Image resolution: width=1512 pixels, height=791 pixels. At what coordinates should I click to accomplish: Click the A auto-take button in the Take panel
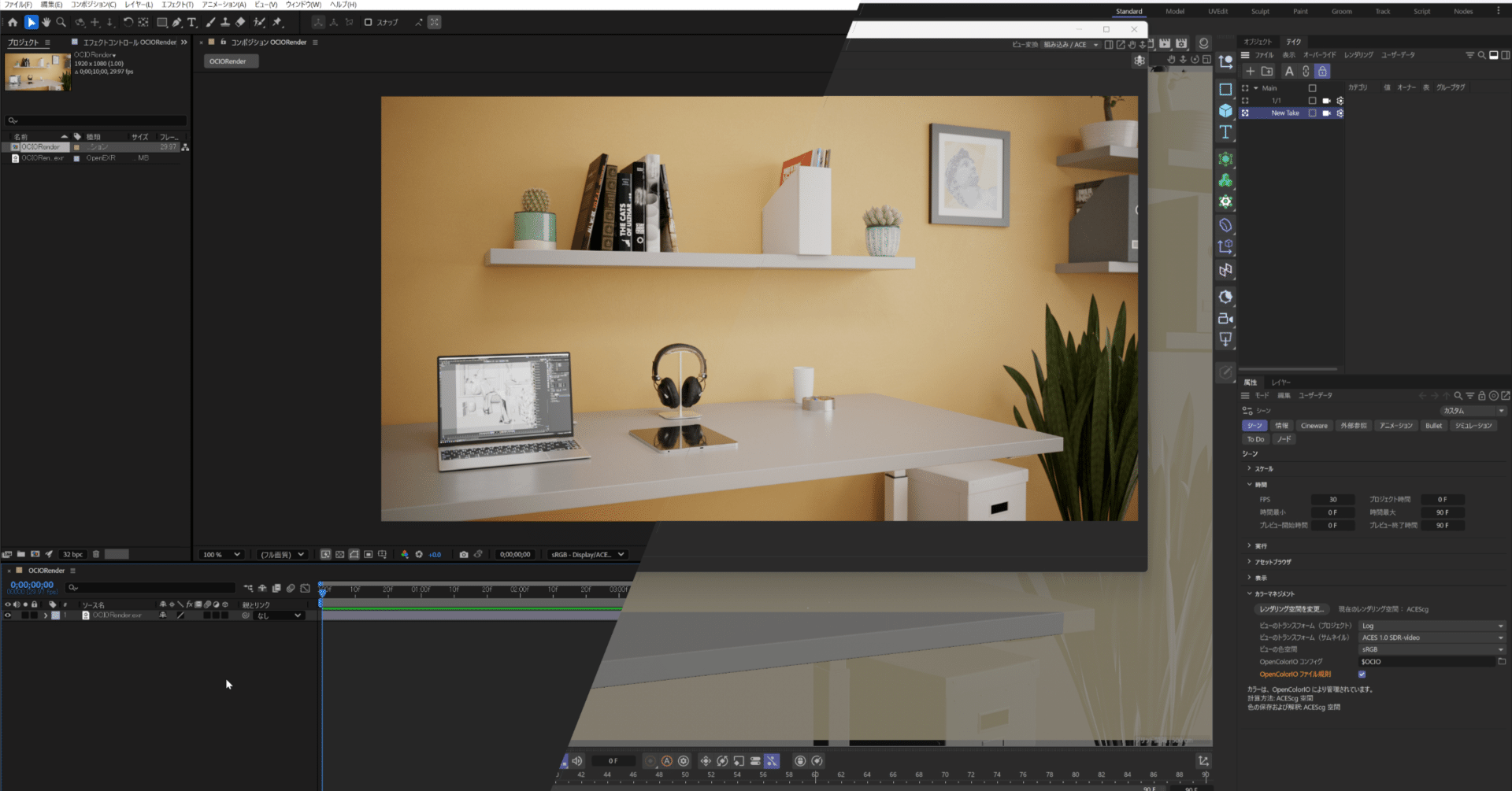(1289, 71)
